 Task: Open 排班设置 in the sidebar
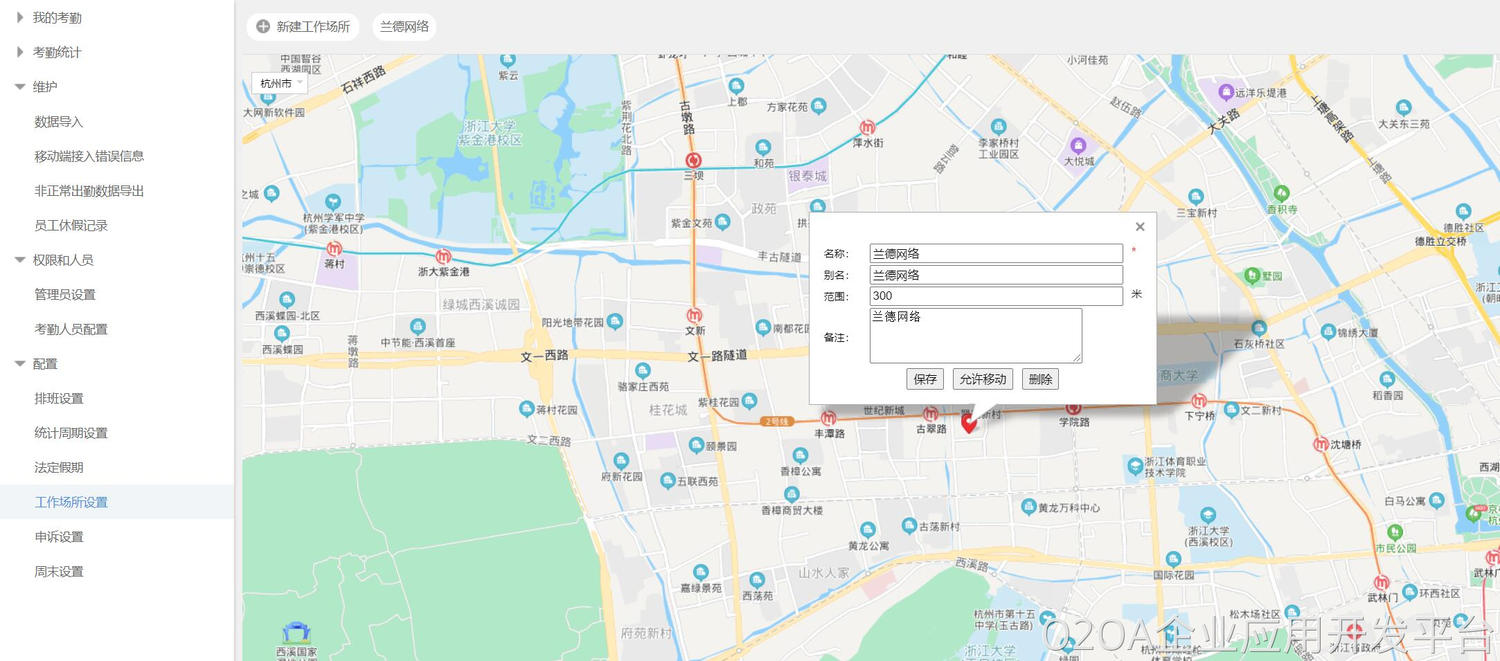click(59, 398)
